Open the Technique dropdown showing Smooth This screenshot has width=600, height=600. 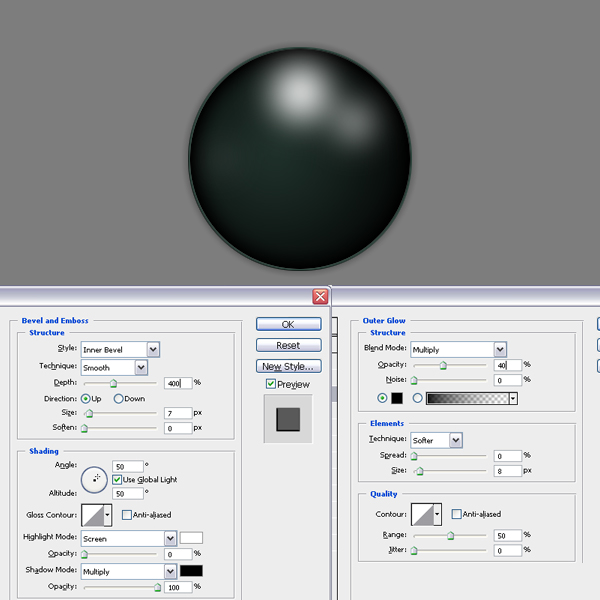click(114, 367)
